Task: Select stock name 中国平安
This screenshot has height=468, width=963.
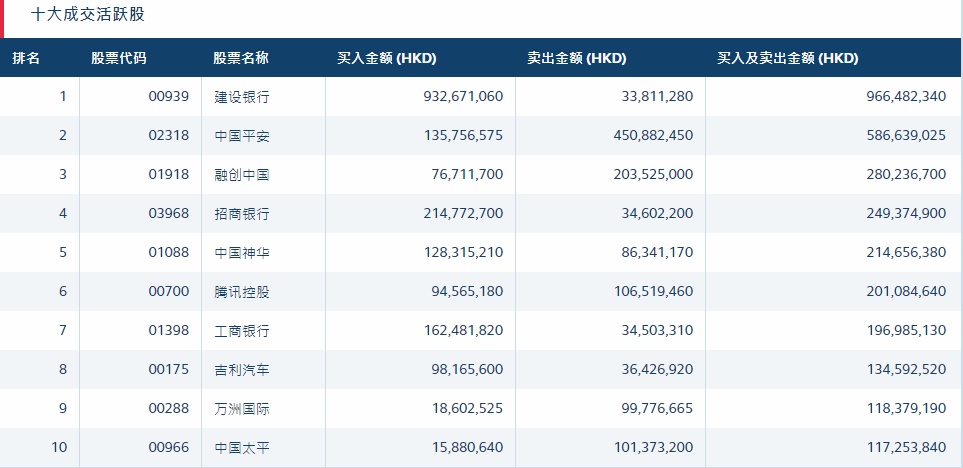Action: [242, 136]
